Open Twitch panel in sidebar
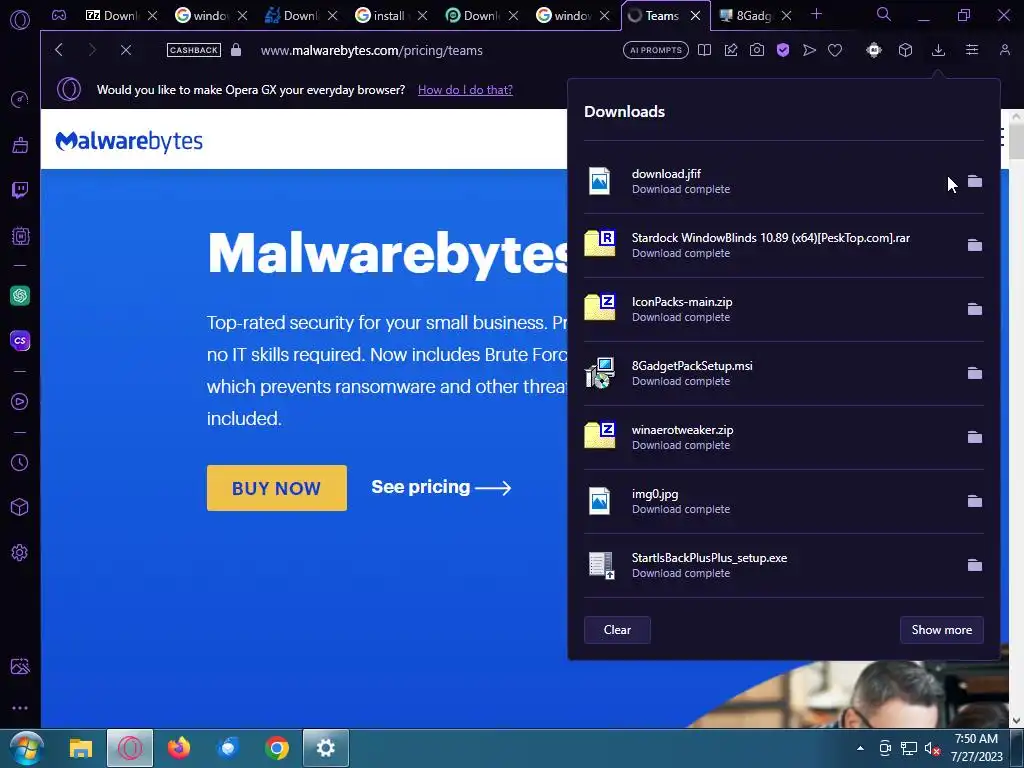The width and height of the screenshot is (1024, 768). click(x=20, y=190)
